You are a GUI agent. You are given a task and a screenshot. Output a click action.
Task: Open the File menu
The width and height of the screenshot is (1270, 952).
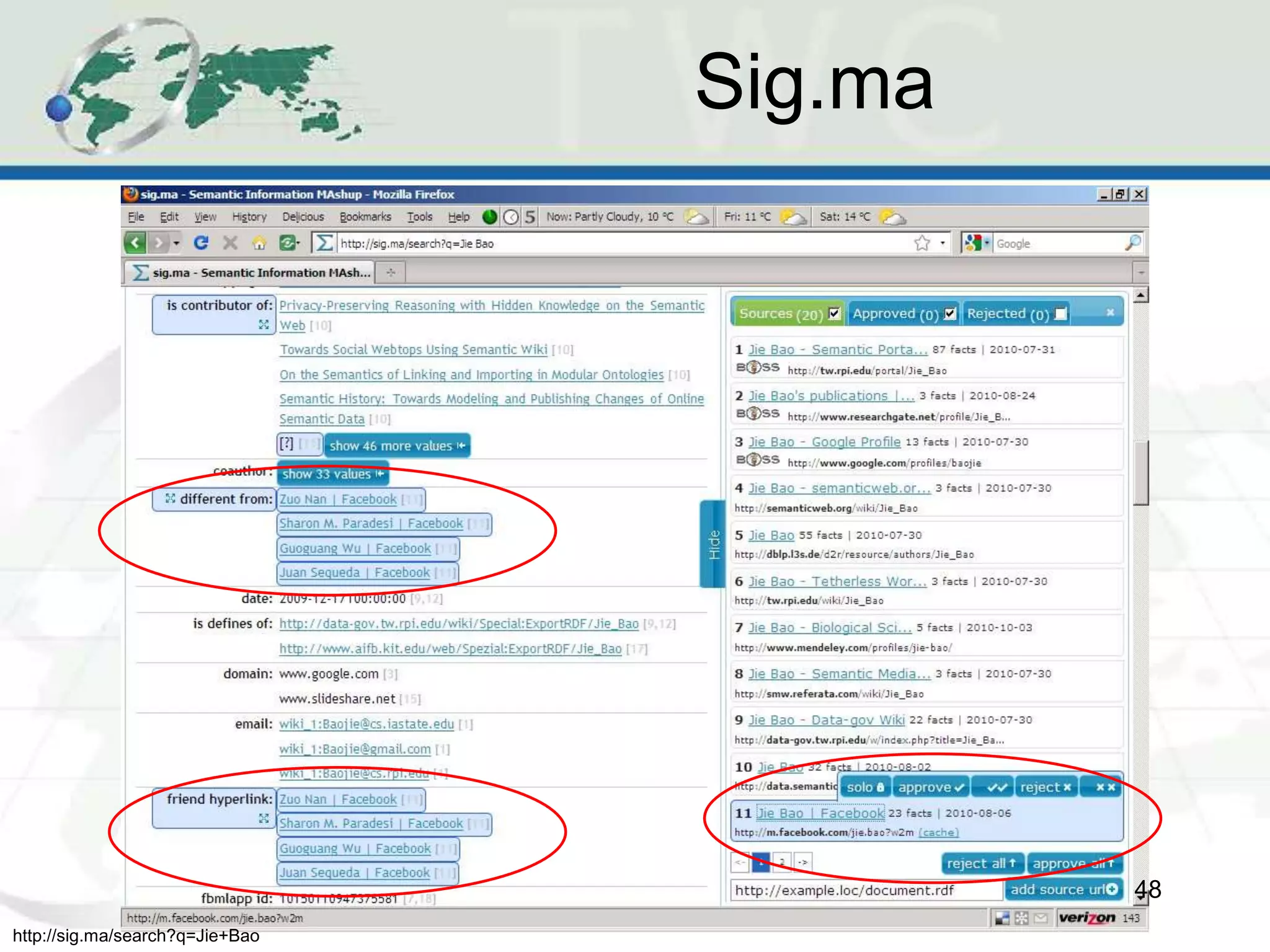[136, 217]
